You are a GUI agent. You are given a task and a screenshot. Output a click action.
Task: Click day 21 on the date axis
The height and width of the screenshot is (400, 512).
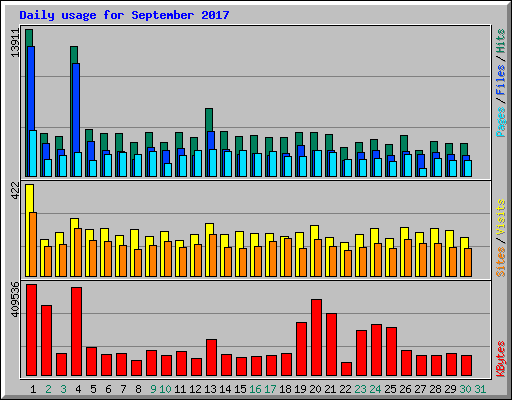coord(330,389)
